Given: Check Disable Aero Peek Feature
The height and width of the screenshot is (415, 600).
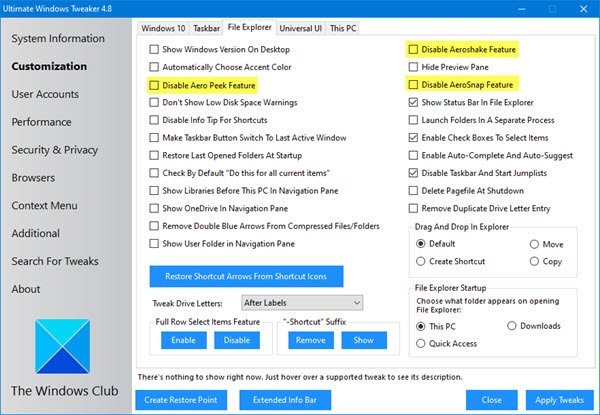Looking at the screenshot, I should coord(154,85).
